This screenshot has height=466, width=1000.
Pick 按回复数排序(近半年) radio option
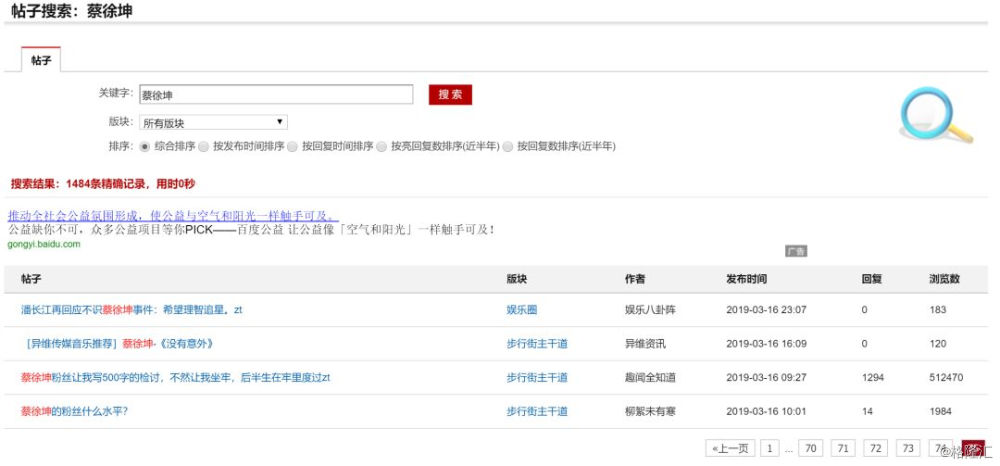(x=508, y=146)
